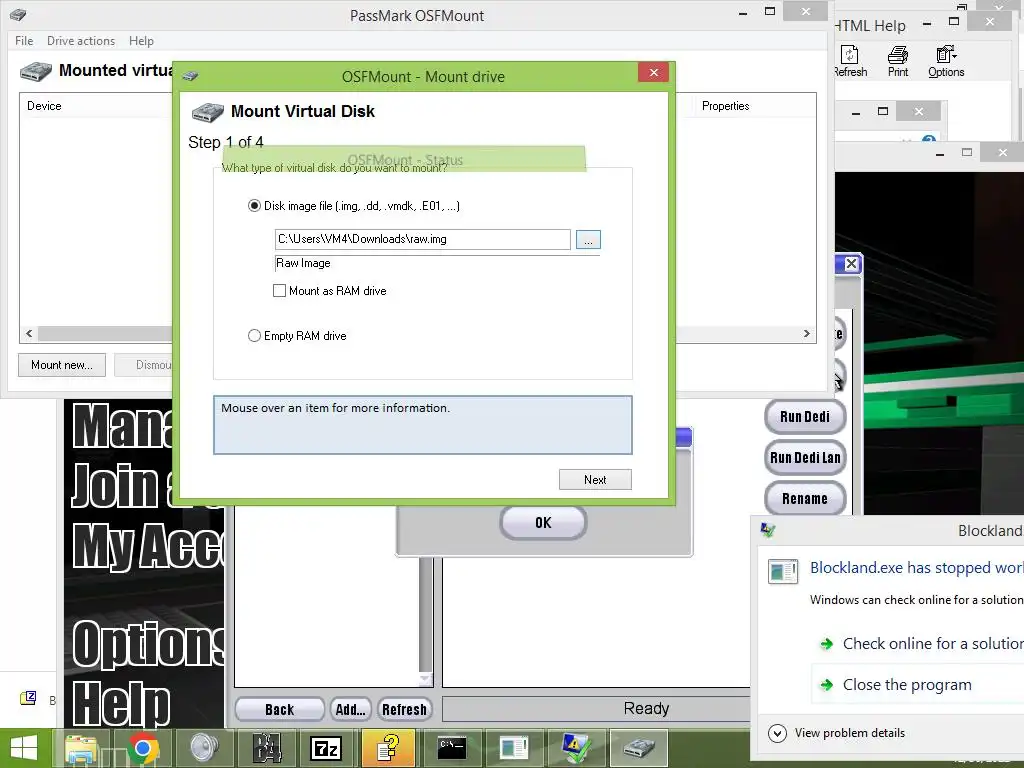Open Drive actions menu in OSFMount
The image size is (1024, 768).
point(81,40)
